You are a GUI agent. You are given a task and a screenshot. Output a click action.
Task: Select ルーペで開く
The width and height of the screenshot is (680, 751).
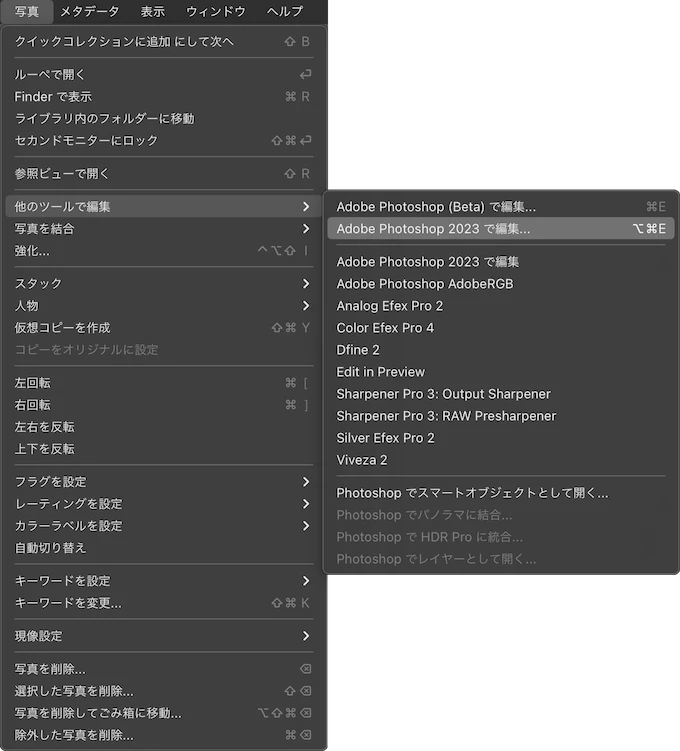pos(164,74)
